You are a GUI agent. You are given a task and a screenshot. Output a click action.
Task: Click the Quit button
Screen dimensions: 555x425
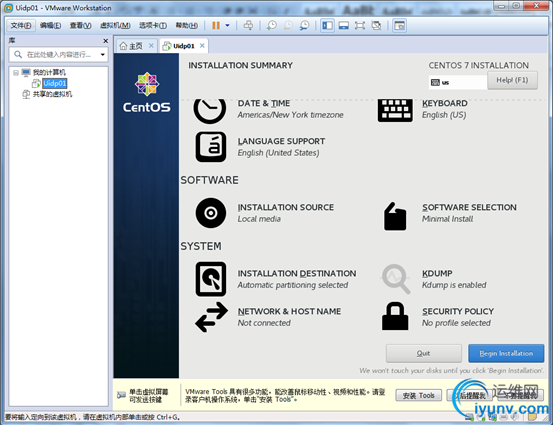[424, 353]
